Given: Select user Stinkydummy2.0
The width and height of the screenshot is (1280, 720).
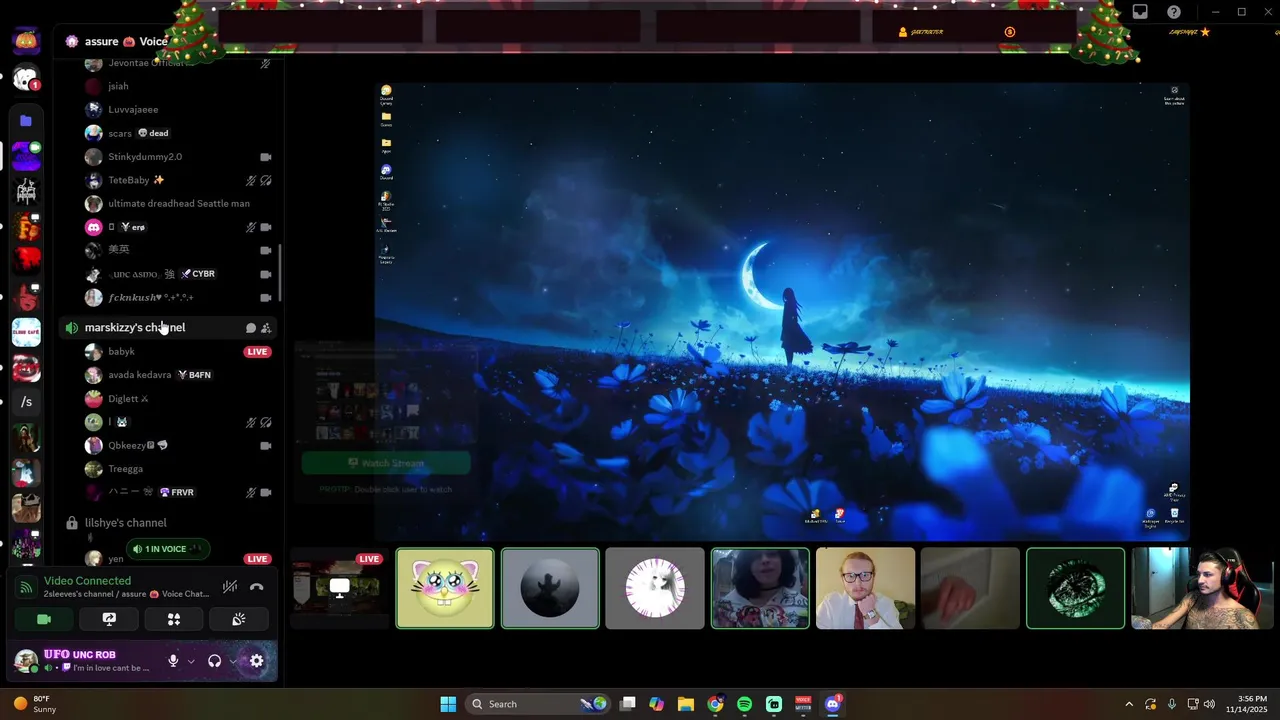Looking at the screenshot, I should tap(145, 157).
